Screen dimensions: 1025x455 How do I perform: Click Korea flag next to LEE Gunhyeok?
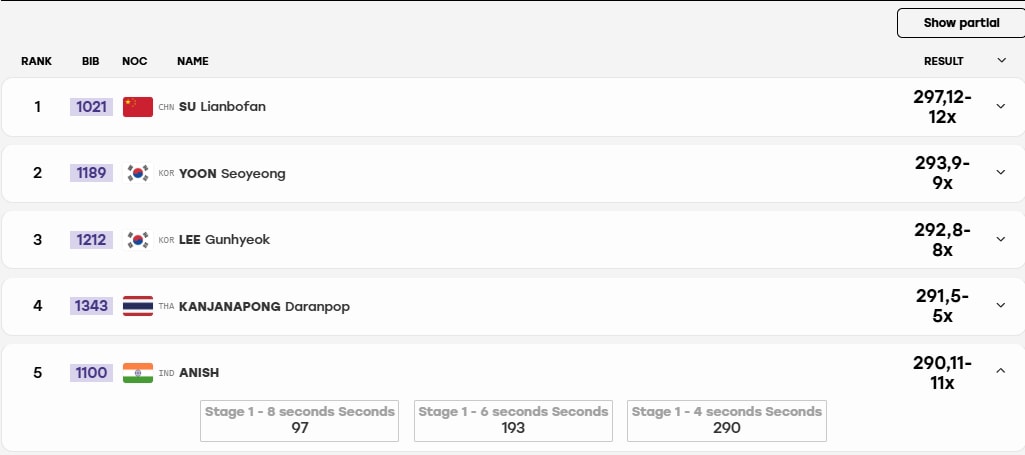pyautogui.click(x=138, y=240)
